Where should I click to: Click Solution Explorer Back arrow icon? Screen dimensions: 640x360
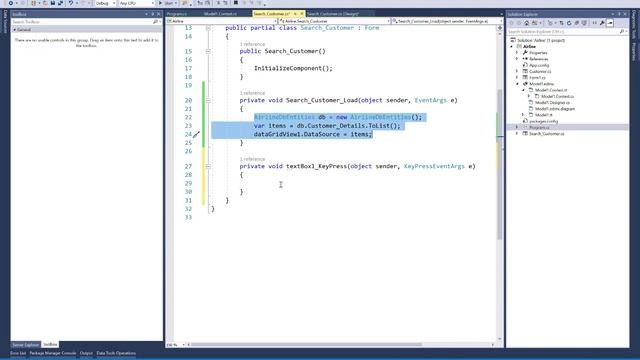click(512, 23)
